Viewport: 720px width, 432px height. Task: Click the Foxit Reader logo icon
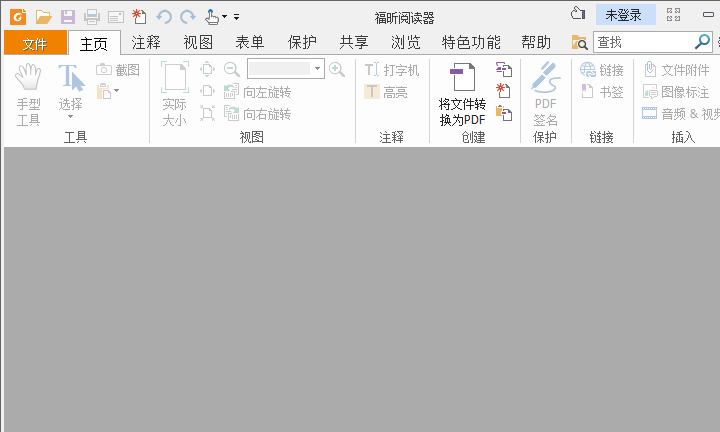coord(18,17)
